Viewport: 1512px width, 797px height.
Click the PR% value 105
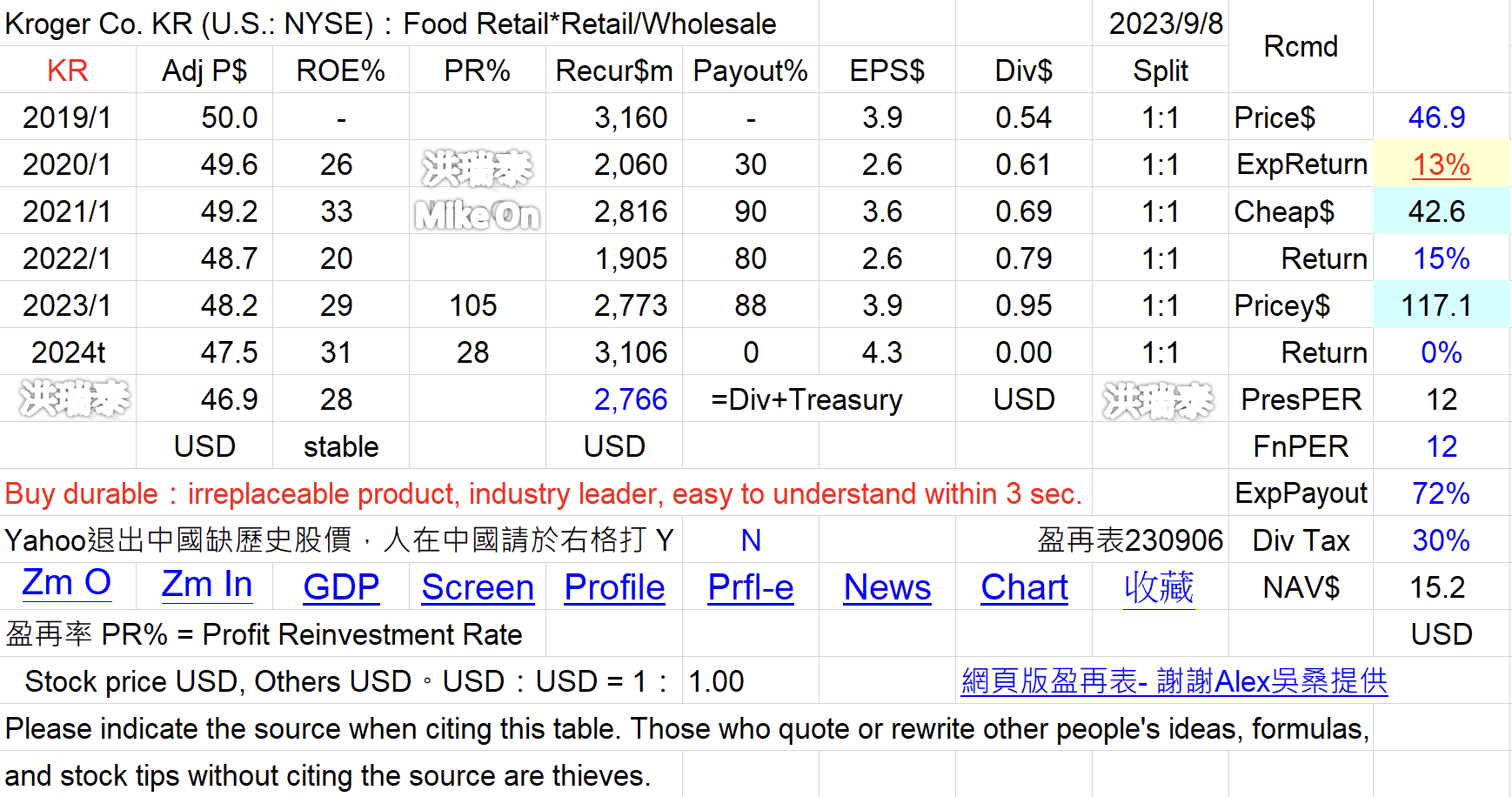pyautogui.click(x=473, y=305)
